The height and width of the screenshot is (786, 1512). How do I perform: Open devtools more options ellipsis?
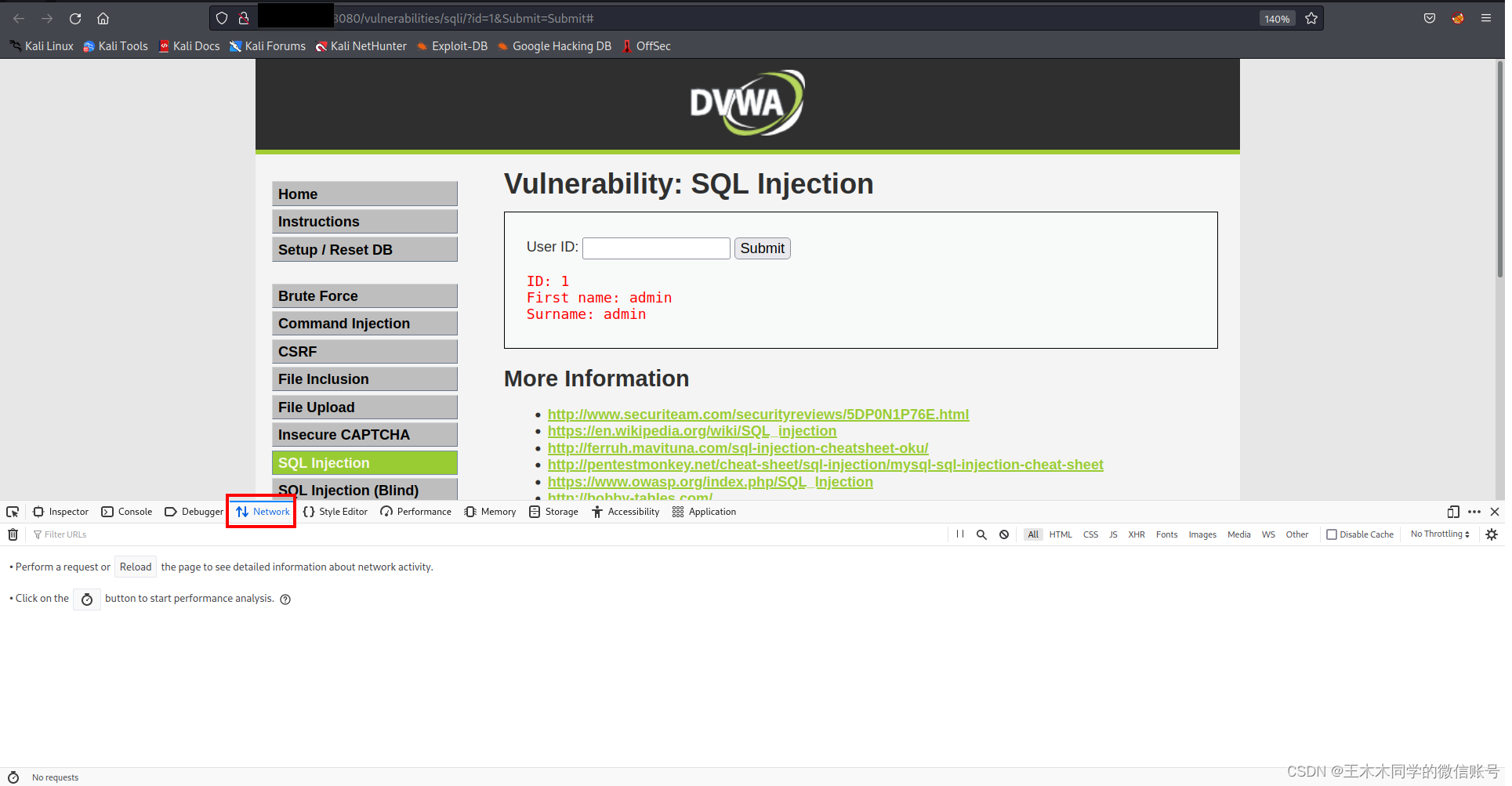pos(1474,512)
